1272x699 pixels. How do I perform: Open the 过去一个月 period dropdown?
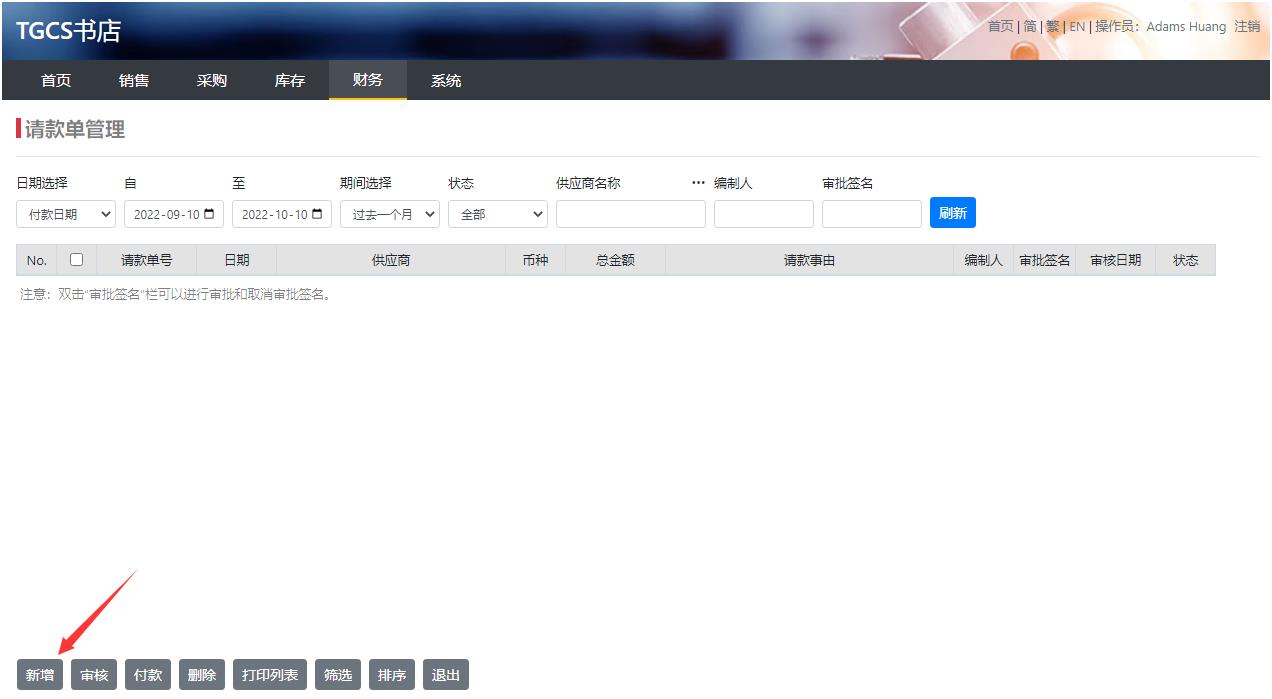coord(390,214)
